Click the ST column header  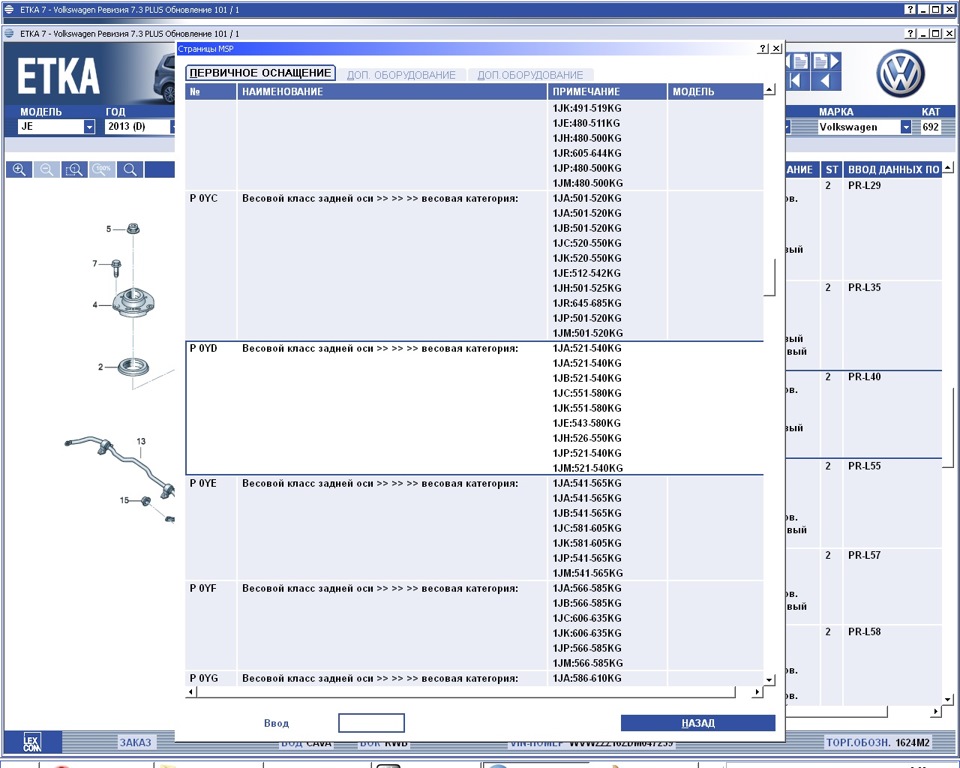(831, 170)
